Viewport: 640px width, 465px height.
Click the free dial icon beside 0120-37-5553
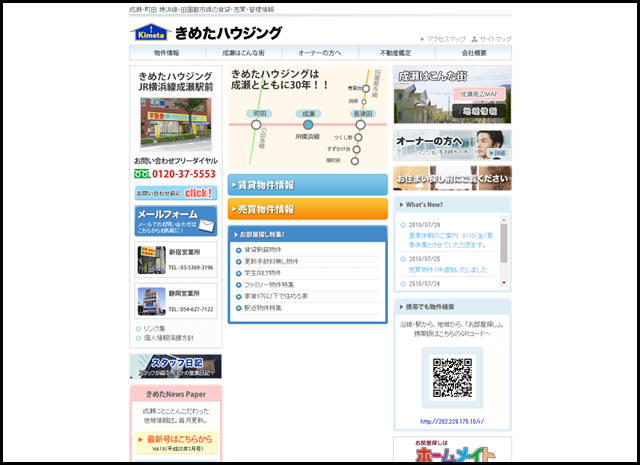pyautogui.click(x=142, y=174)
